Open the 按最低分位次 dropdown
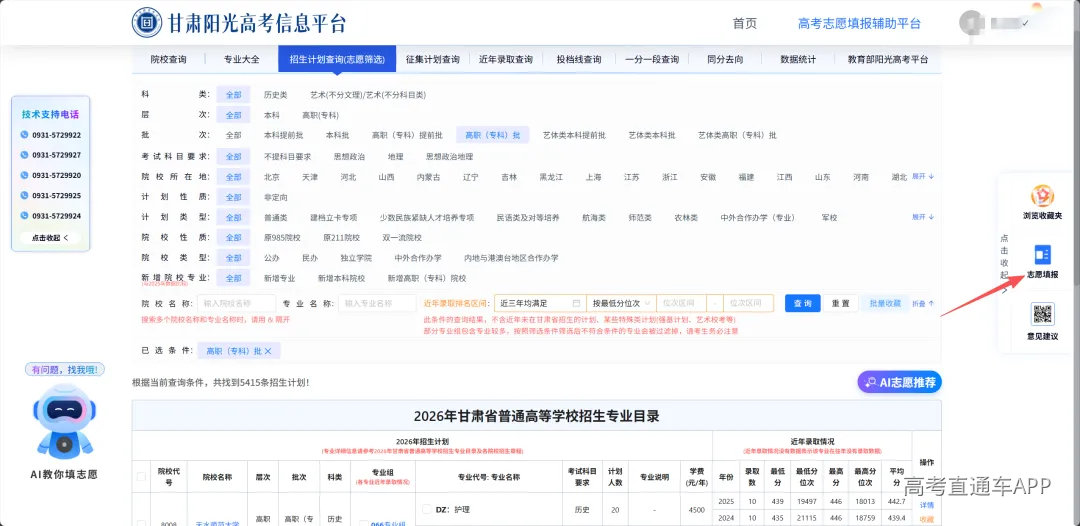The height and width of the screenshot is (526, 1080). click(621, 303)
